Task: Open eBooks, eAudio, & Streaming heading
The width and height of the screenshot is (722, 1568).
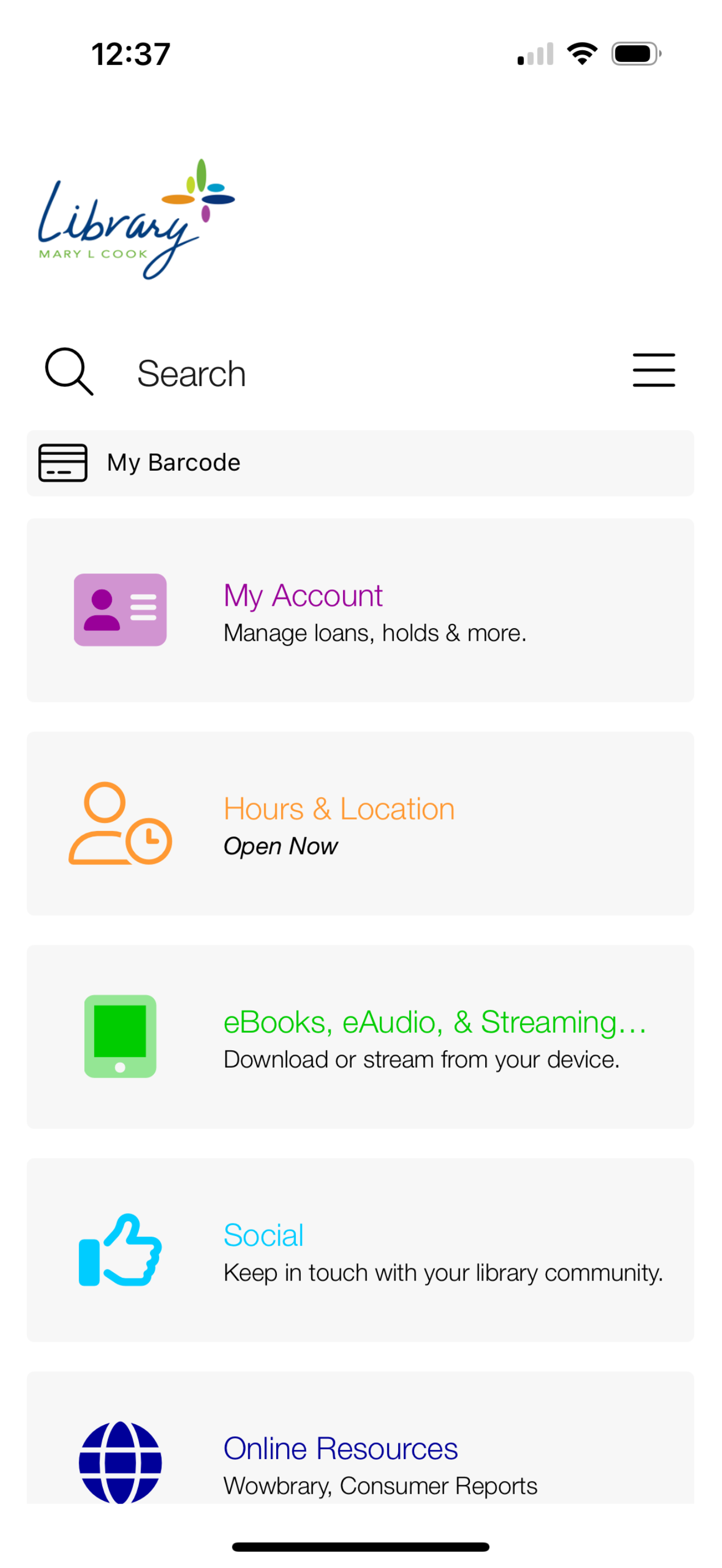Action: [x=435, y=1022]
